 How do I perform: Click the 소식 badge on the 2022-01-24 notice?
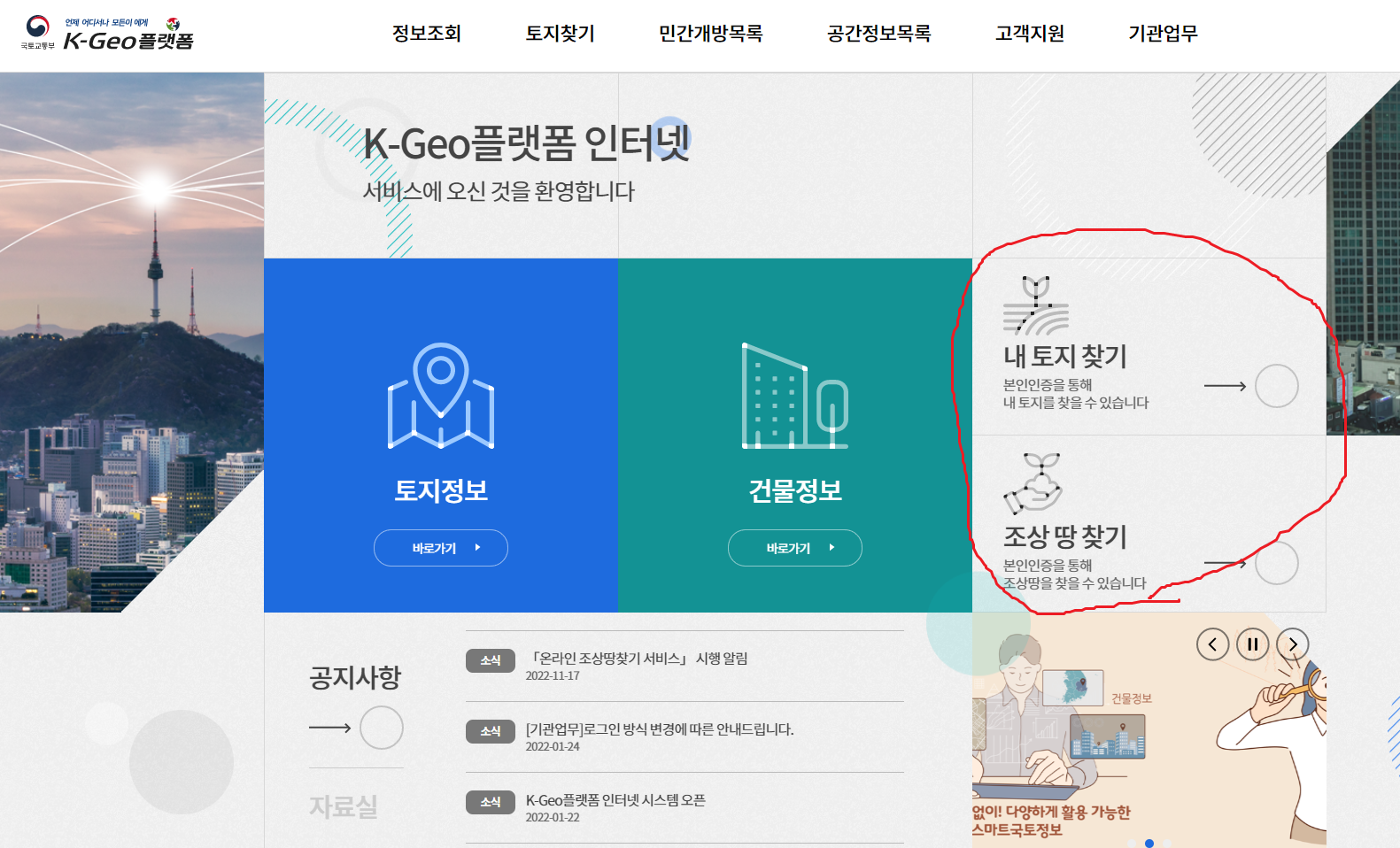pyautogui.click(x=491, y=731)
